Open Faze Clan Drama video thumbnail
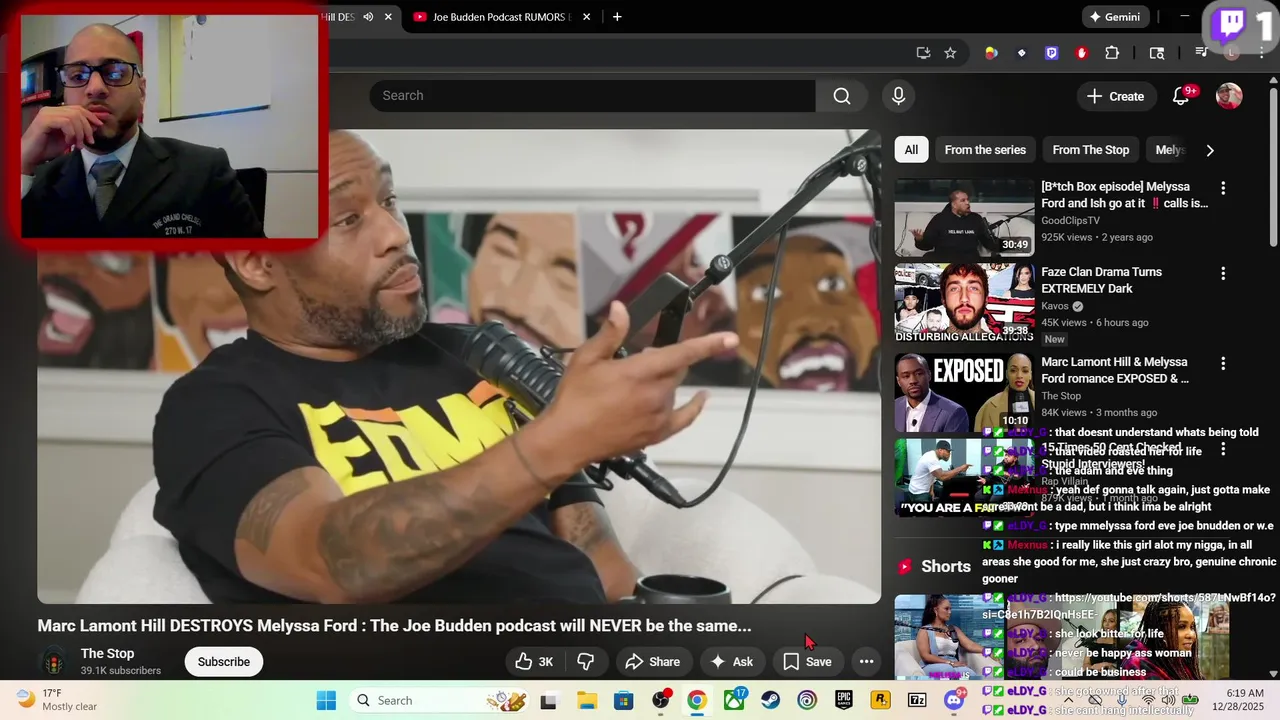This screenshot has height=720, width=1280. coord(964,302)
